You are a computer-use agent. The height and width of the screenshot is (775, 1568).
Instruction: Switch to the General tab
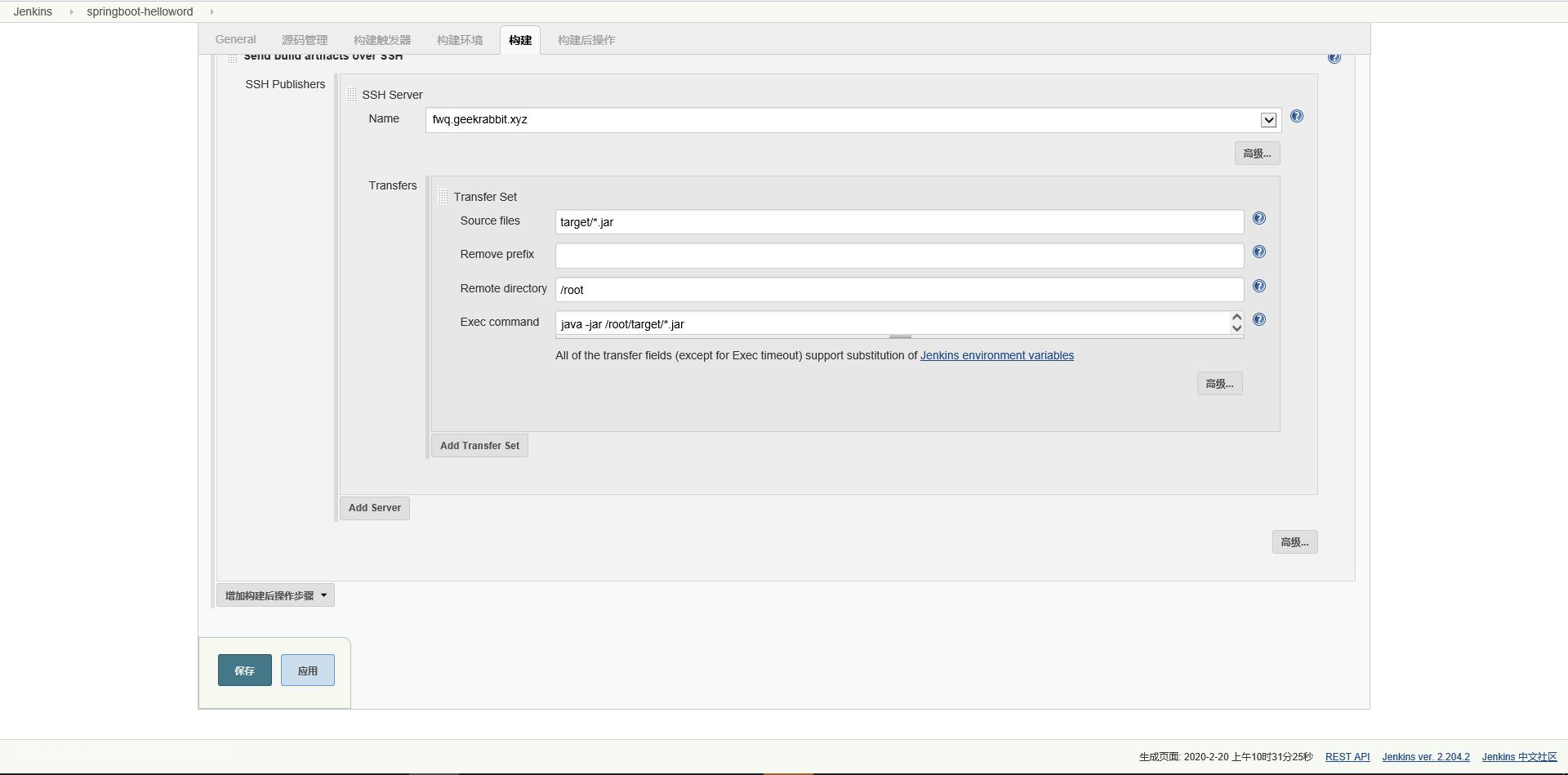pos(235,40)
